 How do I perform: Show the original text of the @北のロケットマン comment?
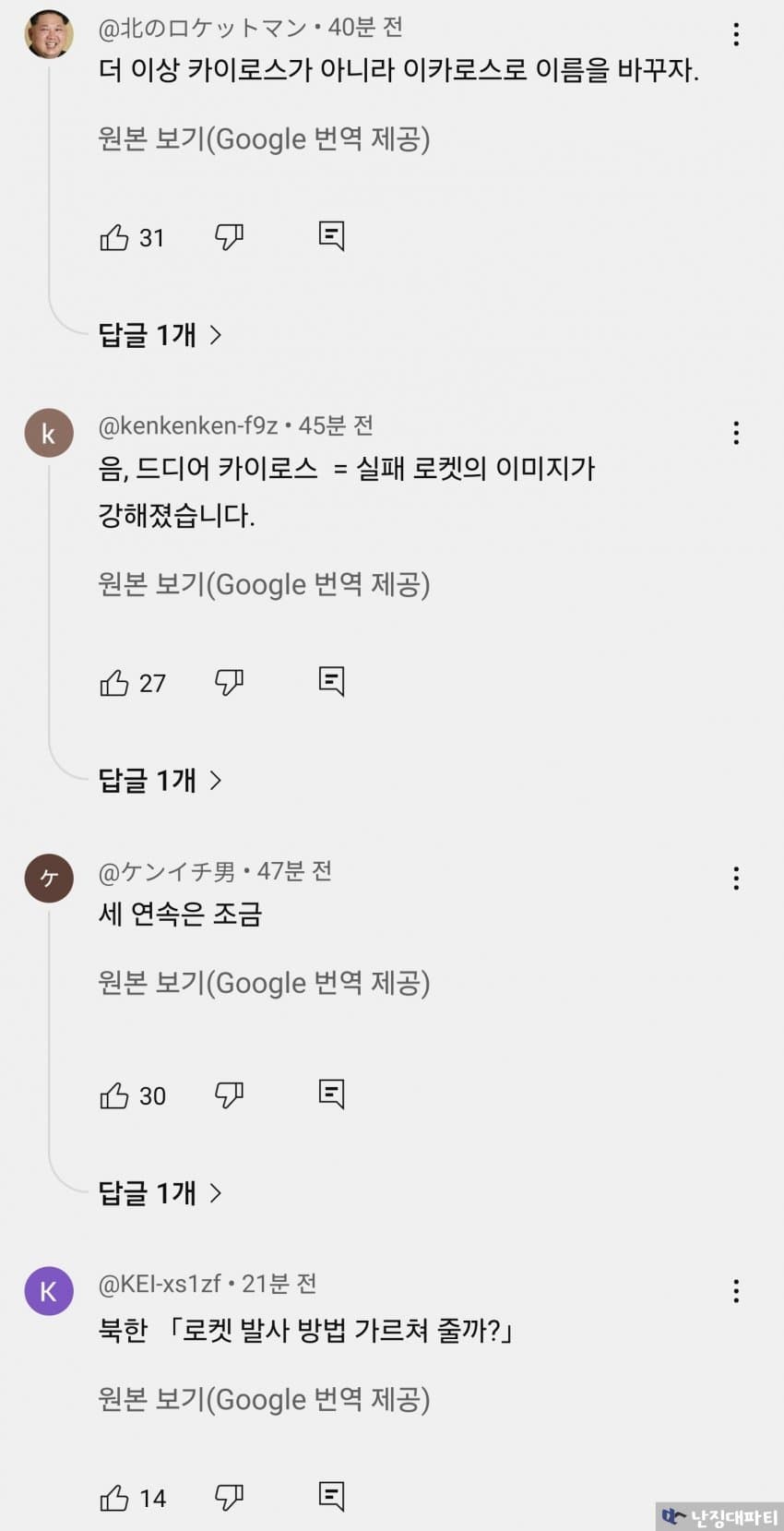coord(264,139)
